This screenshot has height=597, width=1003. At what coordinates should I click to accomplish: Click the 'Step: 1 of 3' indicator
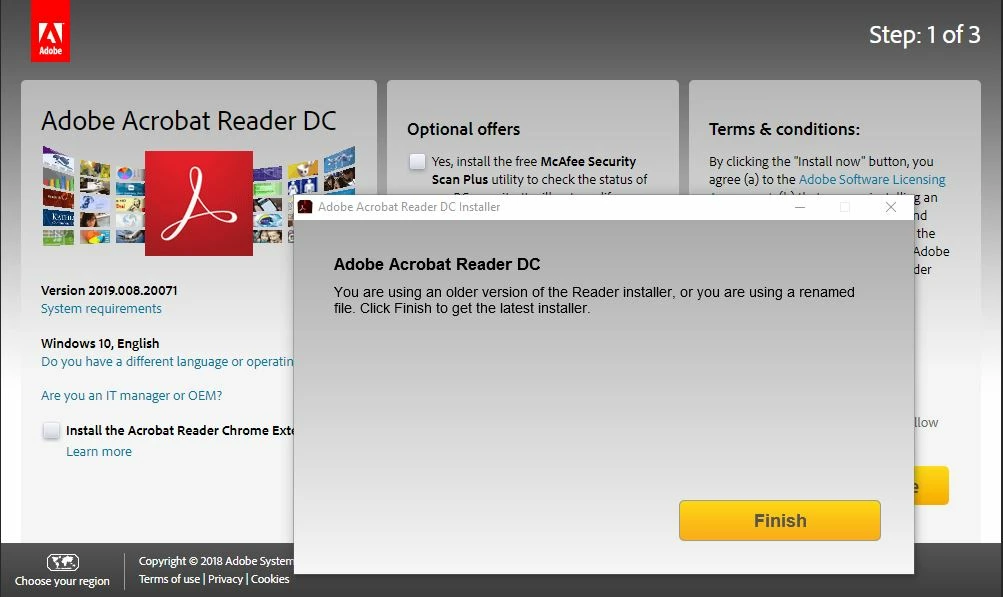pos(924,35)
